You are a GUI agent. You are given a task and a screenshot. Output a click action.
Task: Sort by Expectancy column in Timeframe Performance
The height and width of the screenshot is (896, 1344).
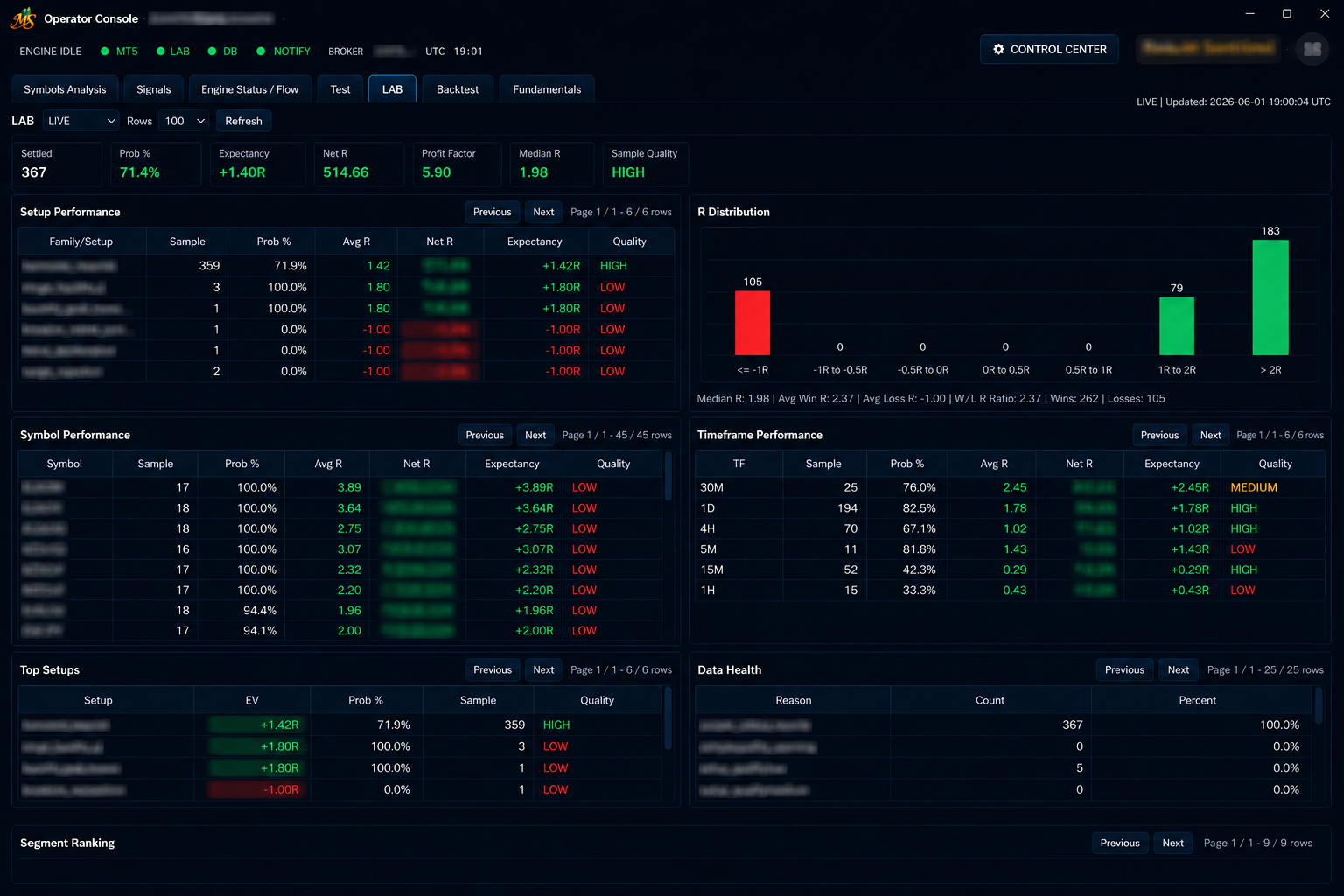click(x=1172, y=464)
